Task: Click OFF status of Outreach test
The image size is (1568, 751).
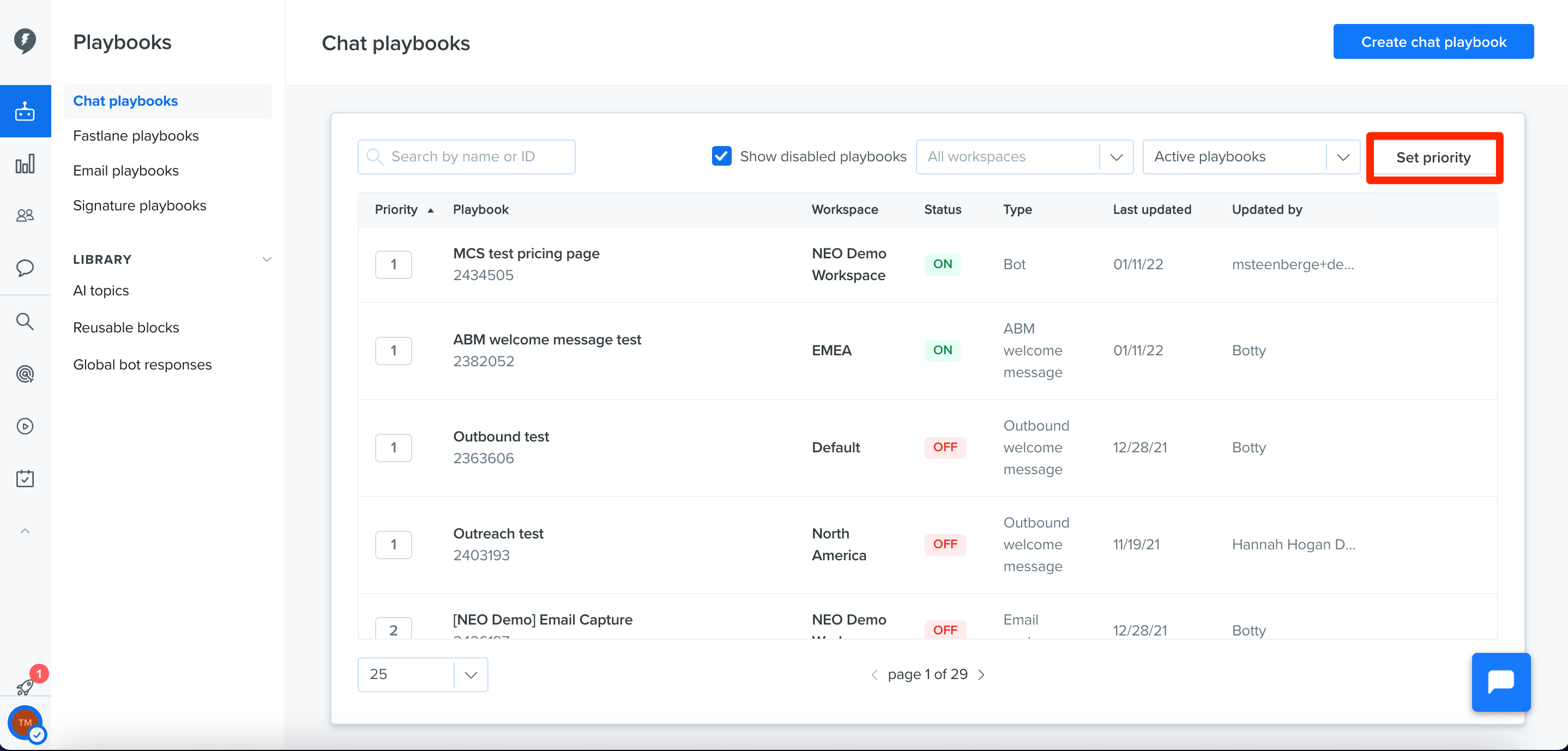Action: coord(945,544)
